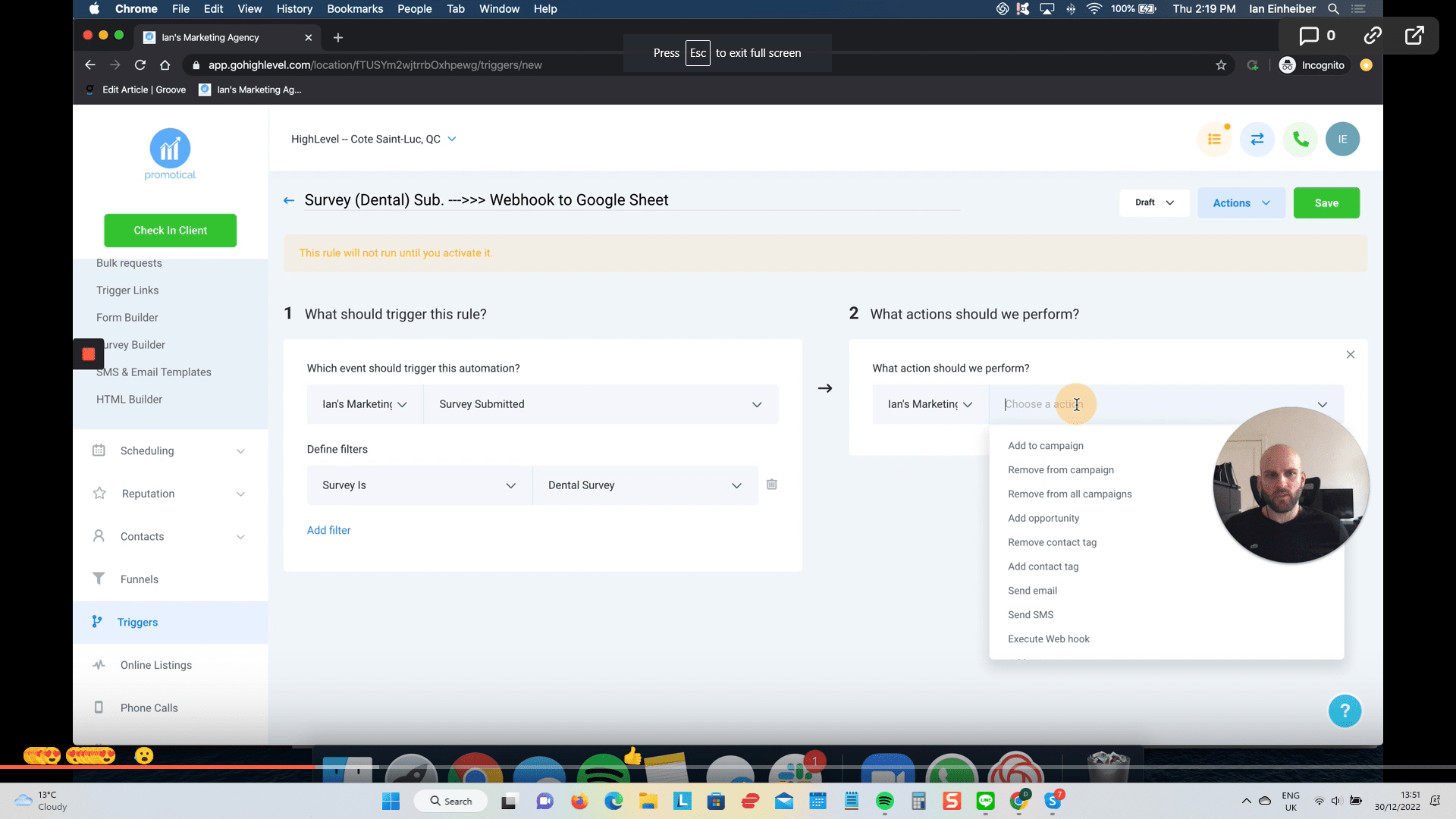This screenshot has height=819, width=1456.
Task: Open the IE user avatar menu
Action: pyautogui.click(x=1342, y=140)
